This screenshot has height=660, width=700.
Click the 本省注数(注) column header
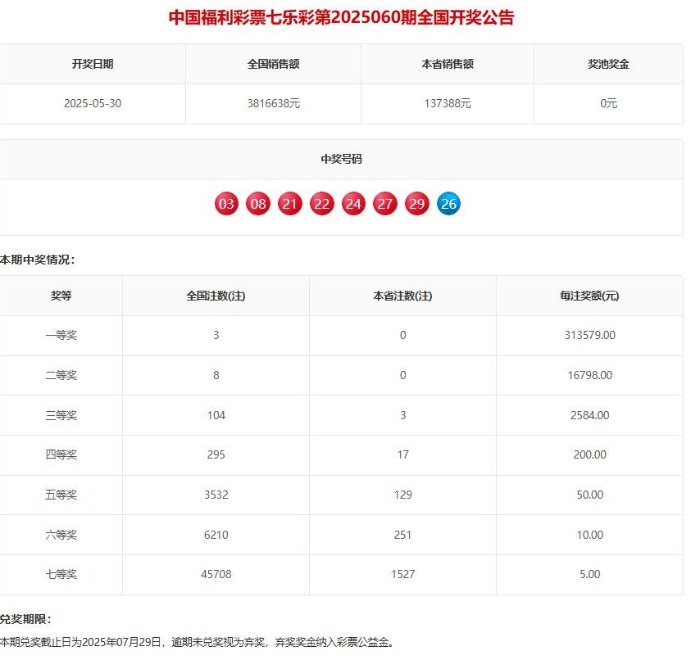[403, 296]
